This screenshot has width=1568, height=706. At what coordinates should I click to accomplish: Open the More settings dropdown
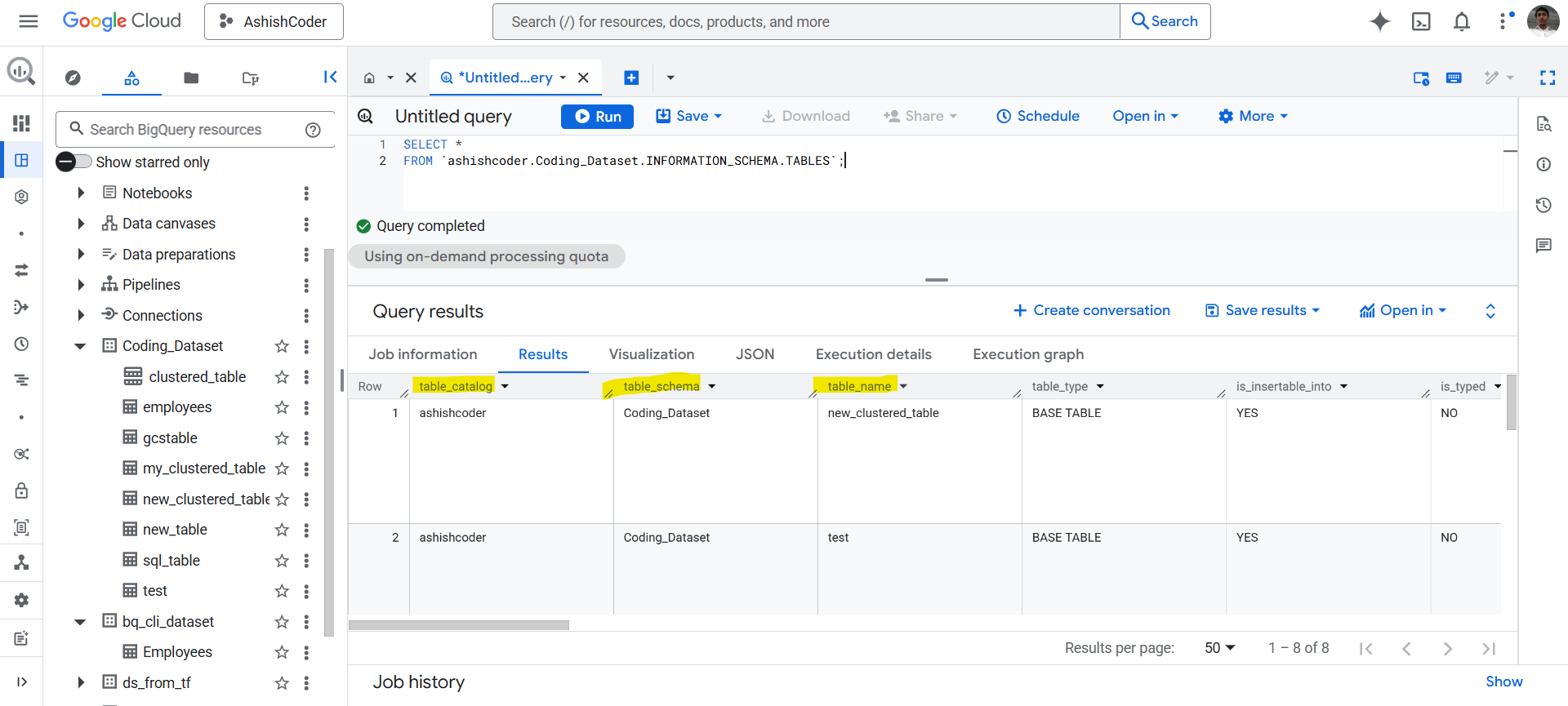pyautogui.click(x=1253, y=116)
